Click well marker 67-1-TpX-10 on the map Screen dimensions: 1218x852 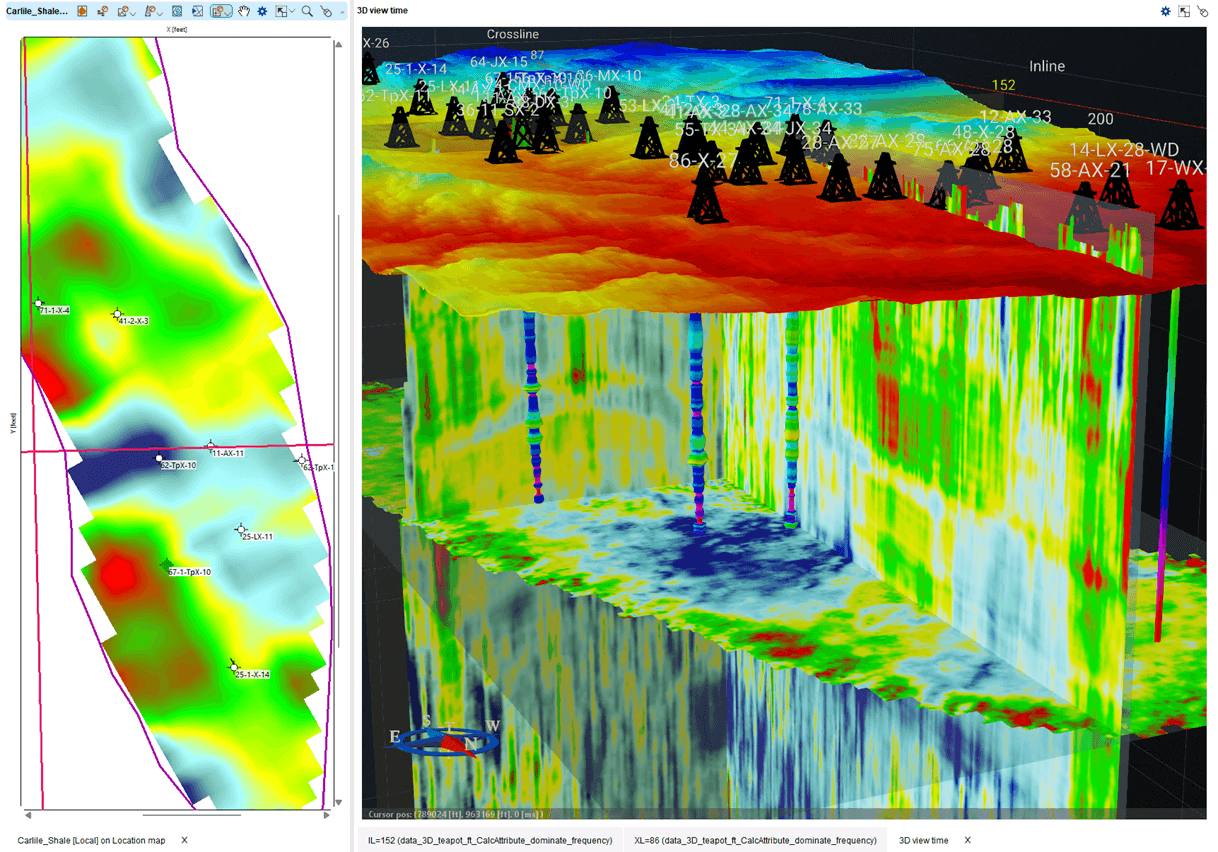click(167, 565)
